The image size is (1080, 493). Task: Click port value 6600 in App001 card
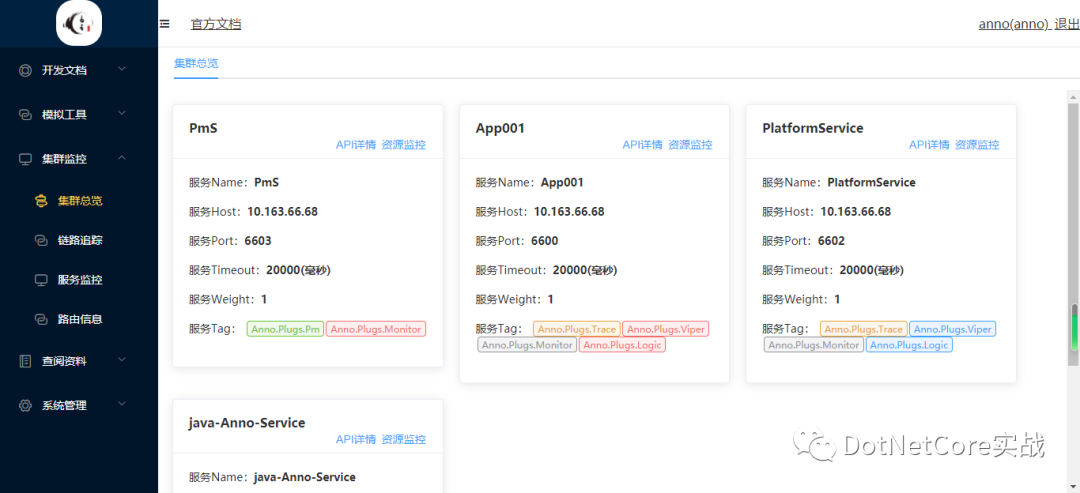[x=545, y=241]
